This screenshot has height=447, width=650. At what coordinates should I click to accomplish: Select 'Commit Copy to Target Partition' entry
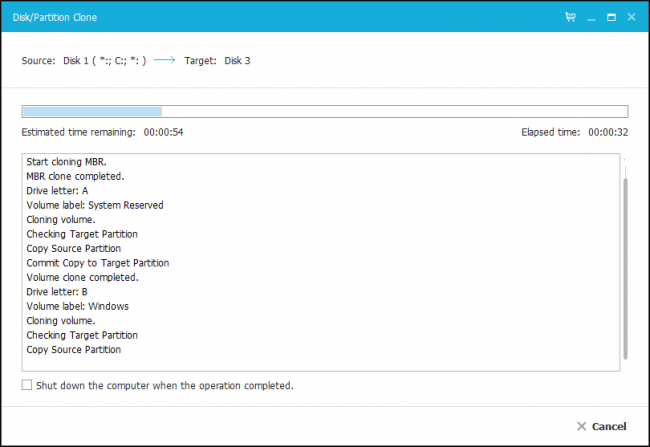pos(97,263)
